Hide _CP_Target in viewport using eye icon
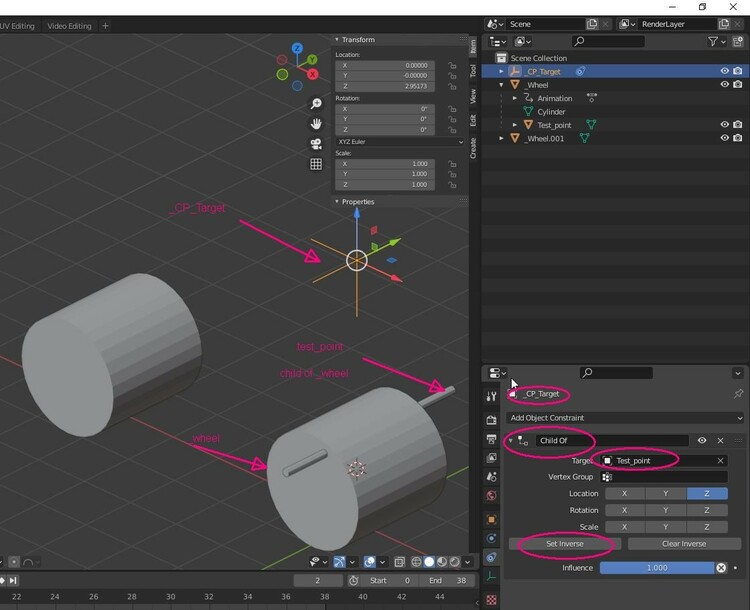This screenshot has height=610, width=750. 724,71
